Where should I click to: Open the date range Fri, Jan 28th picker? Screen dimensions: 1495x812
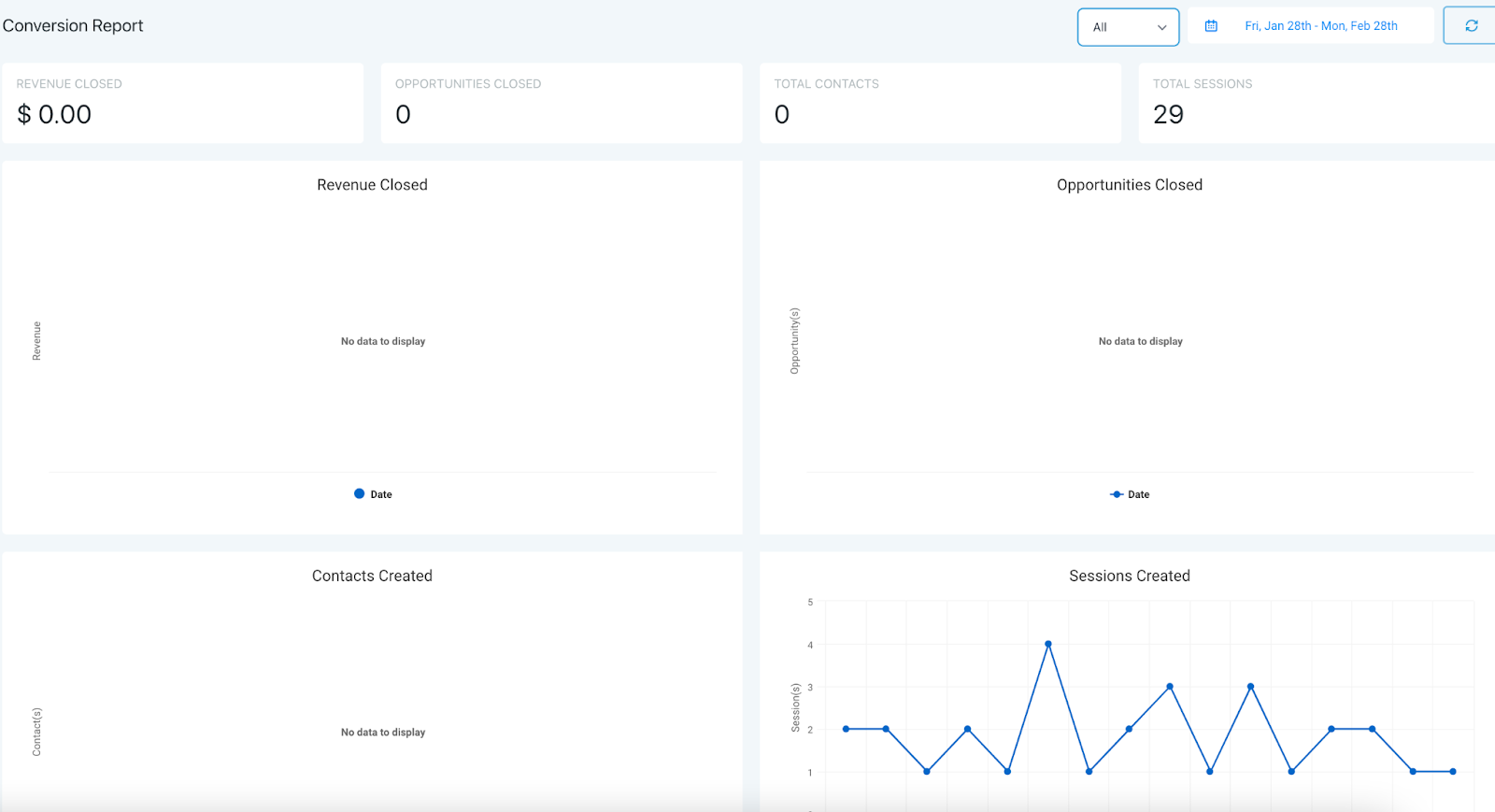click(x=1320, y=26)
